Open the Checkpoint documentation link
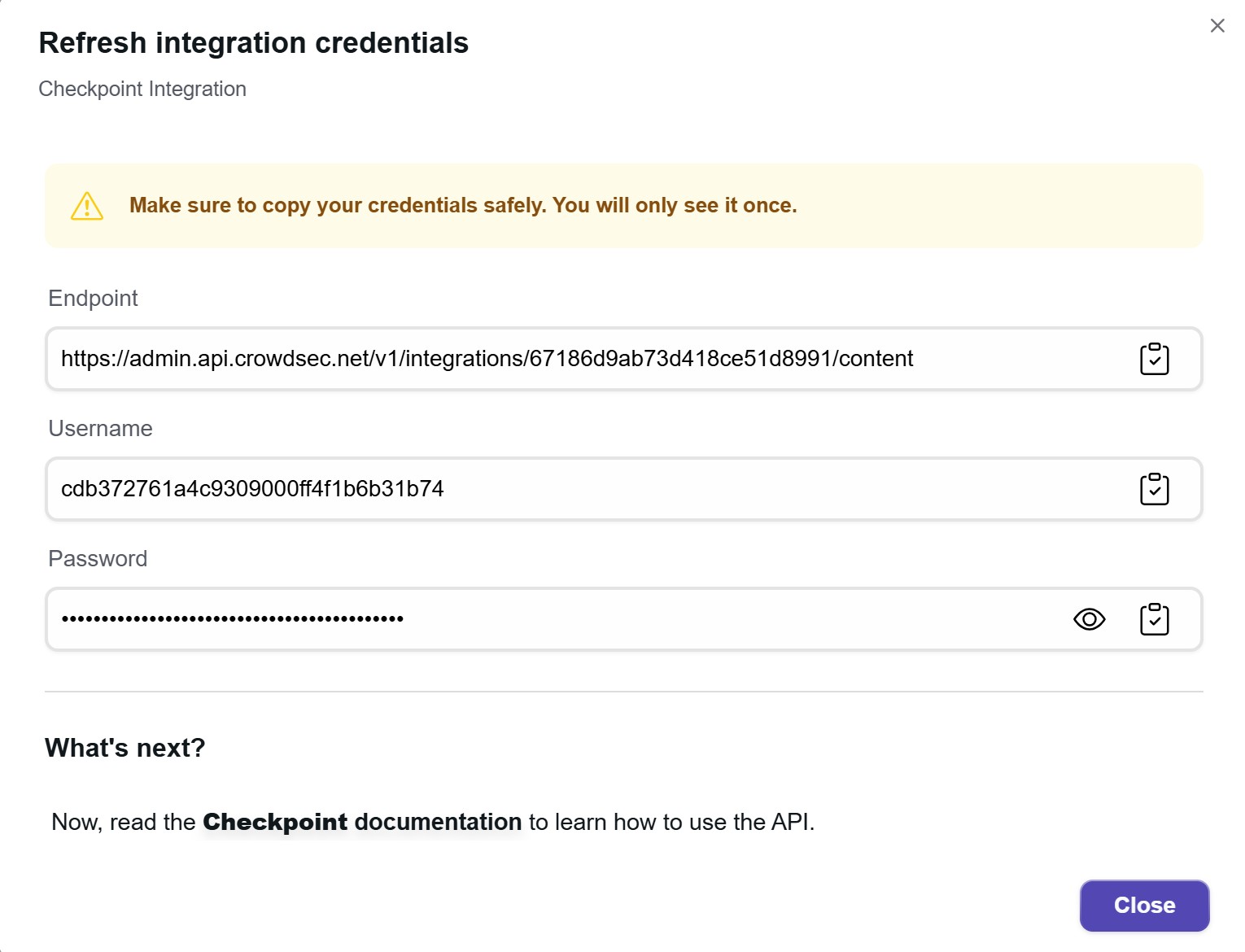 coord(362,822)
